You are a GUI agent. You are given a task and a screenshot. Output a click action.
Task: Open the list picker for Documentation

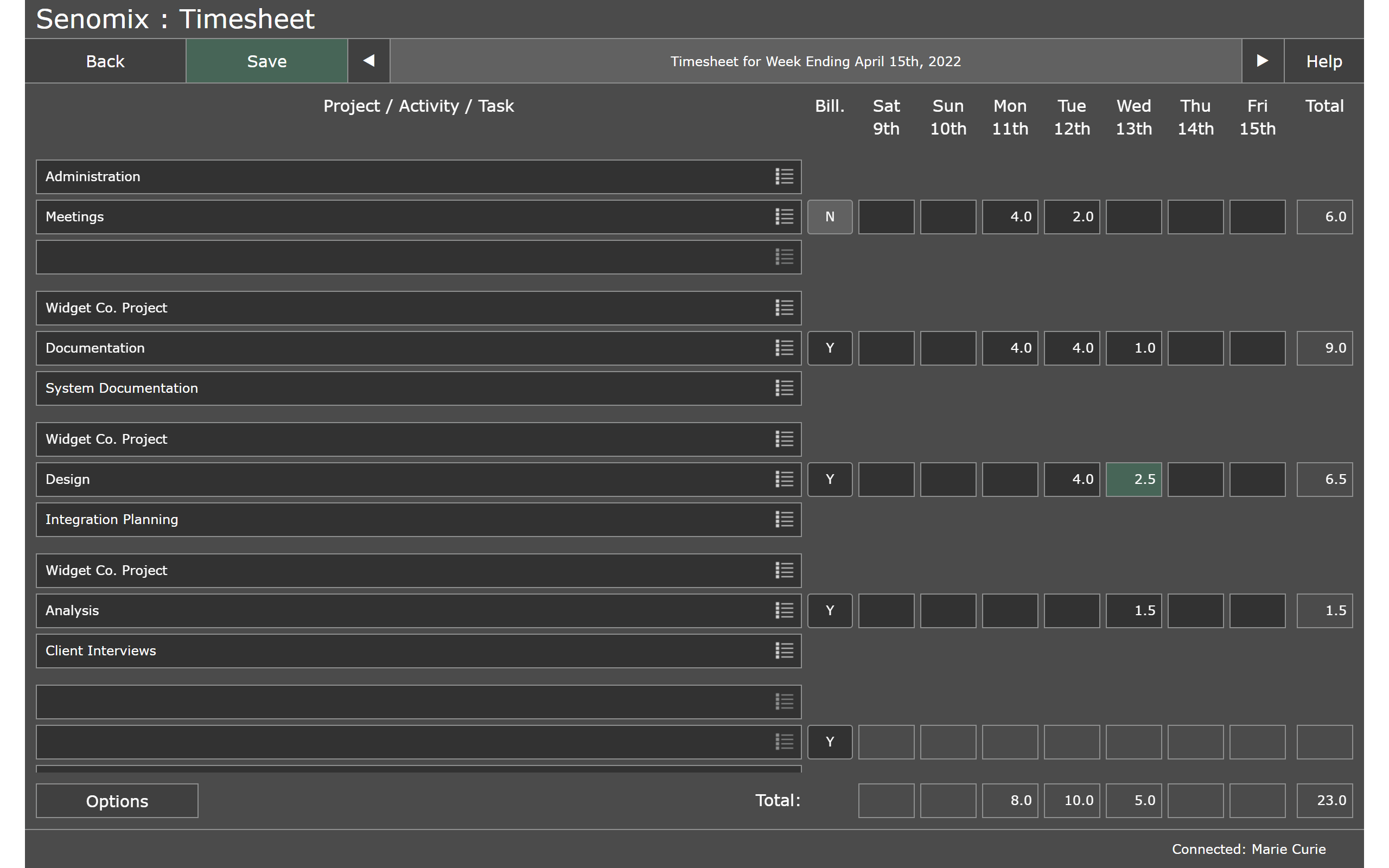click(784, 348)
